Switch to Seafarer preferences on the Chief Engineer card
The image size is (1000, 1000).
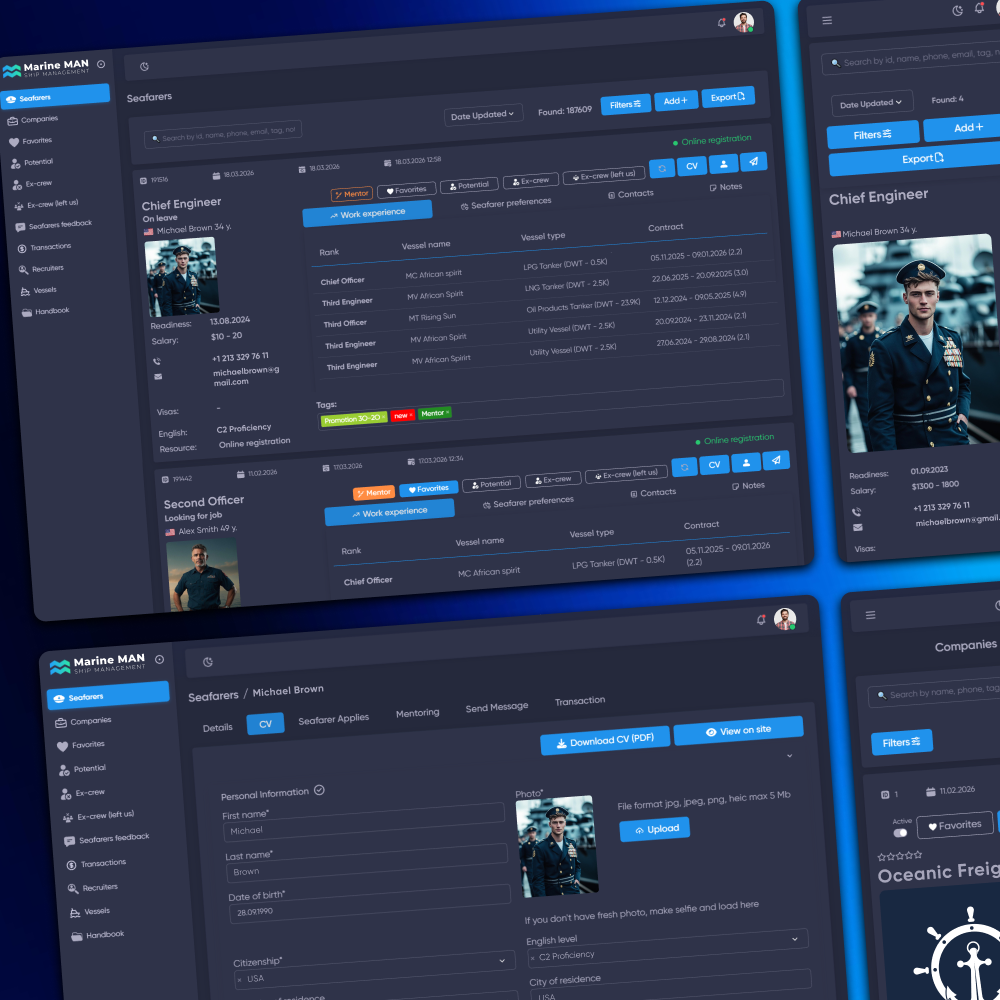(506, 203)
